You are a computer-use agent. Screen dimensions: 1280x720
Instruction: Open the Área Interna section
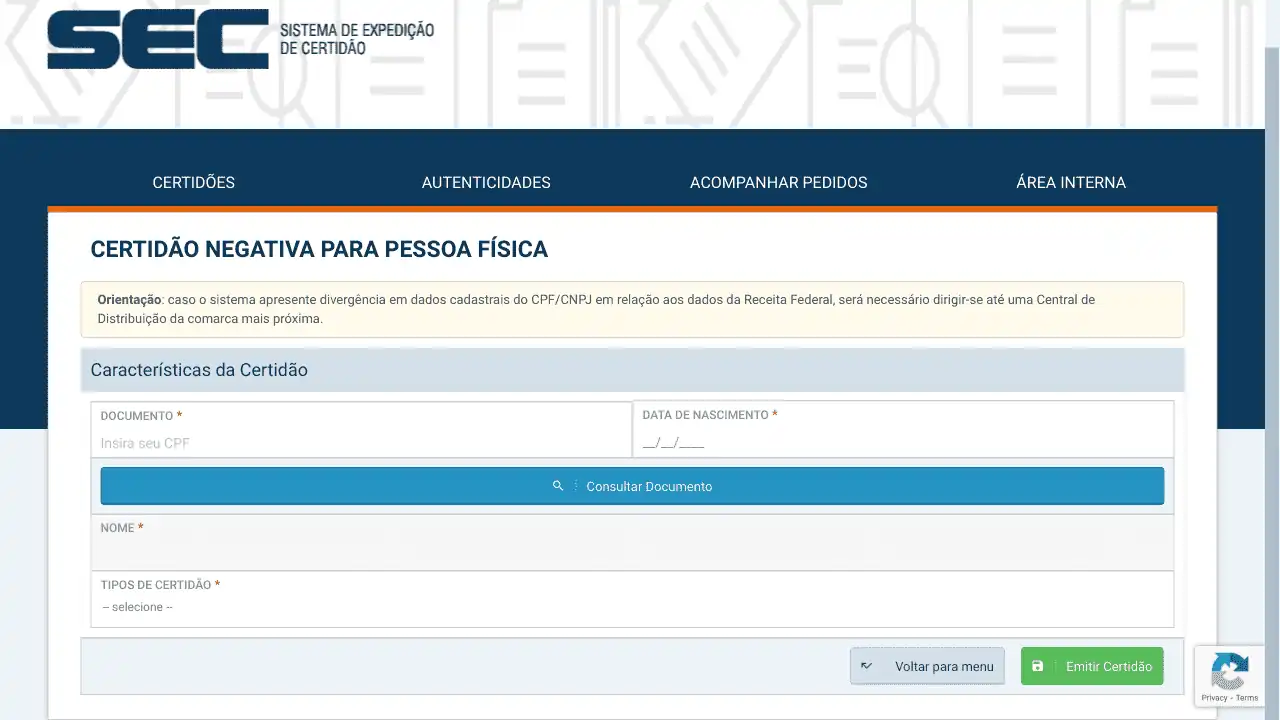click(x=1070, y=182)
